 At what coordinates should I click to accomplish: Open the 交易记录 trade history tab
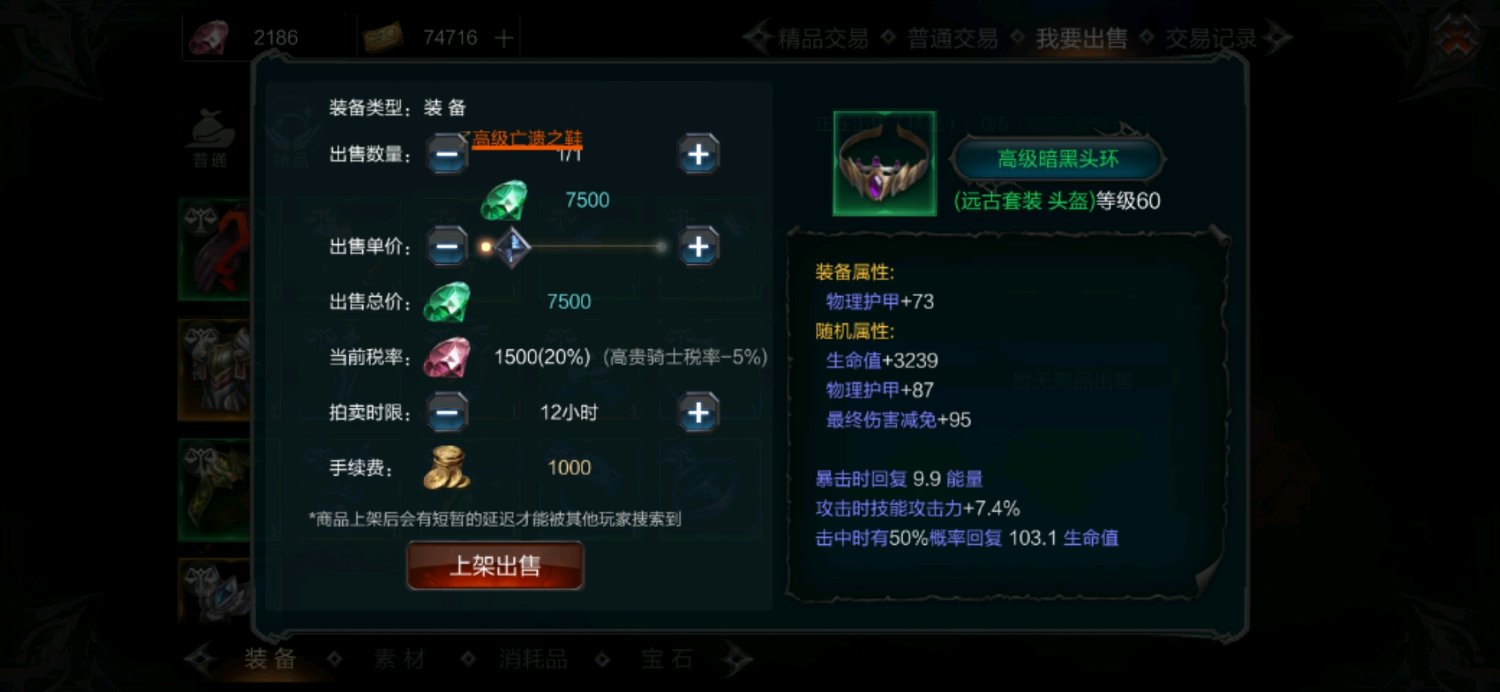1210,39
